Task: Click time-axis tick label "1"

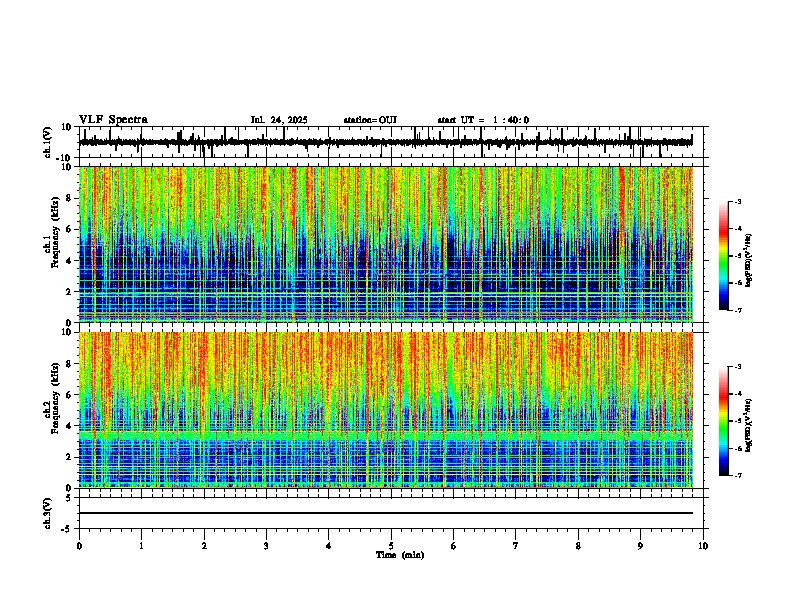Action: point(141,546)
